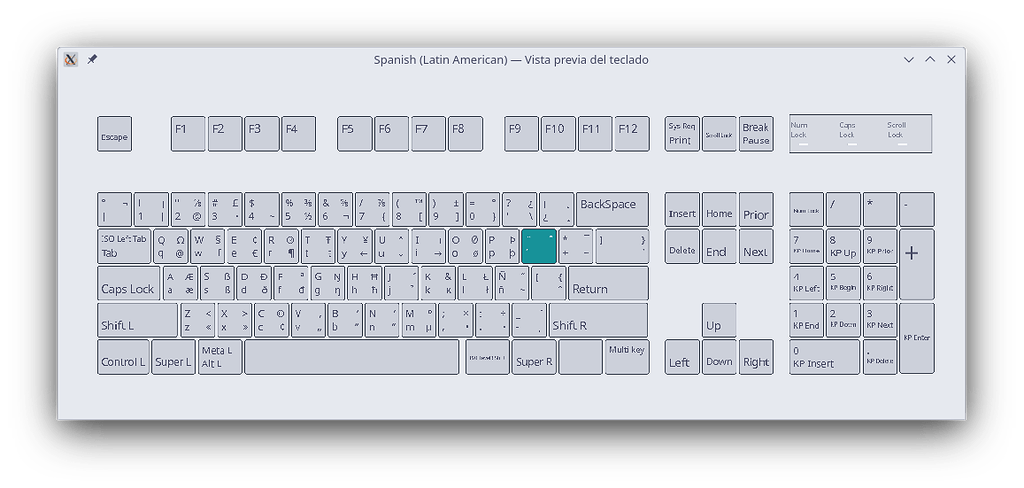Click the 5 KP Begin key
The image size is (1024, 488).
[x=843, y=284]
